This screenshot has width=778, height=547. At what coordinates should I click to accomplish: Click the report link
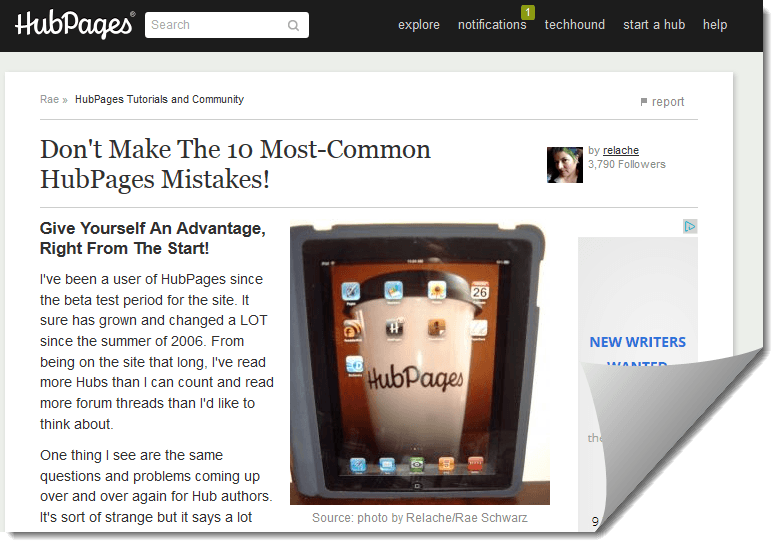tap(668, 102)
